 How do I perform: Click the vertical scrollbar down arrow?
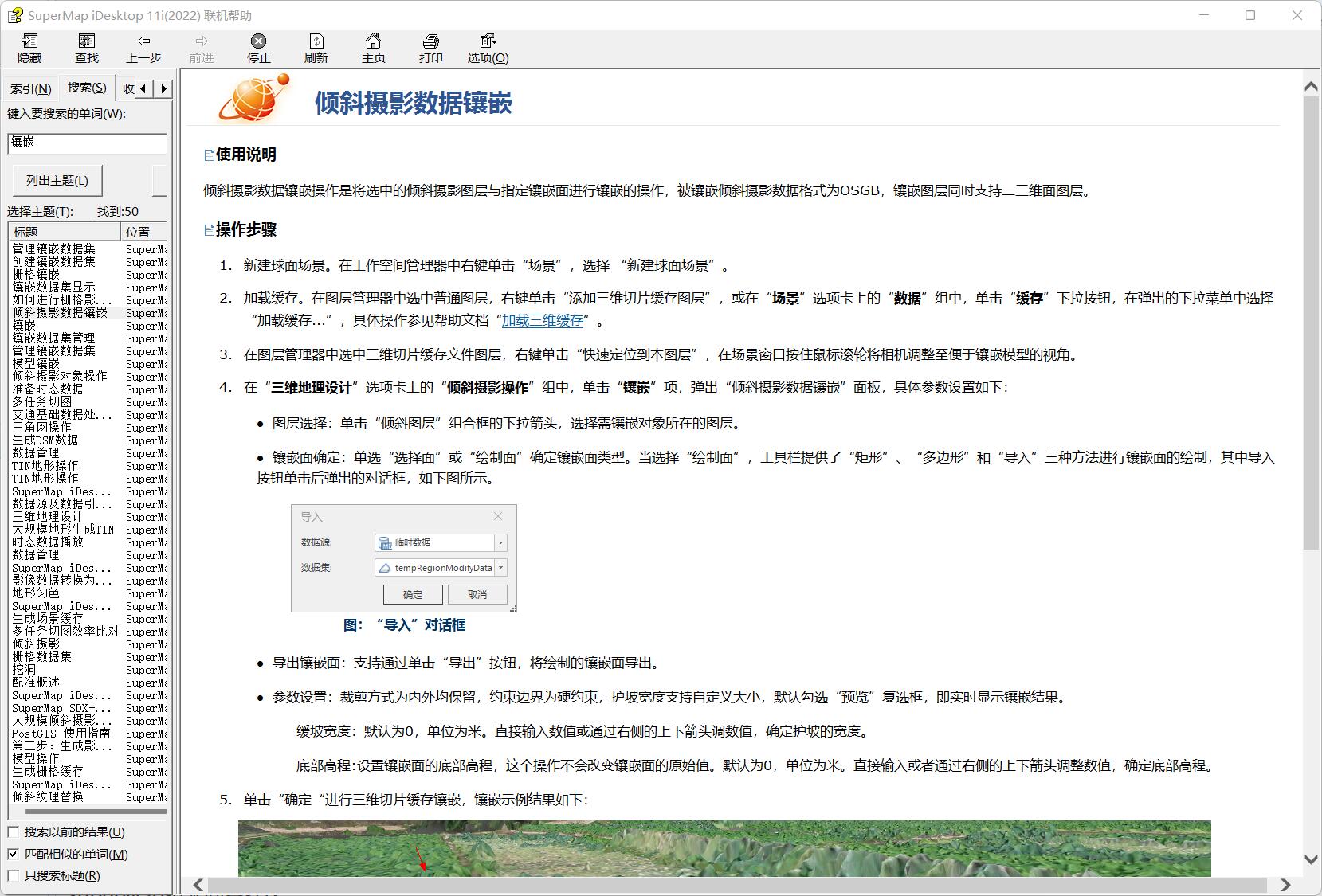pos(1311,859)
